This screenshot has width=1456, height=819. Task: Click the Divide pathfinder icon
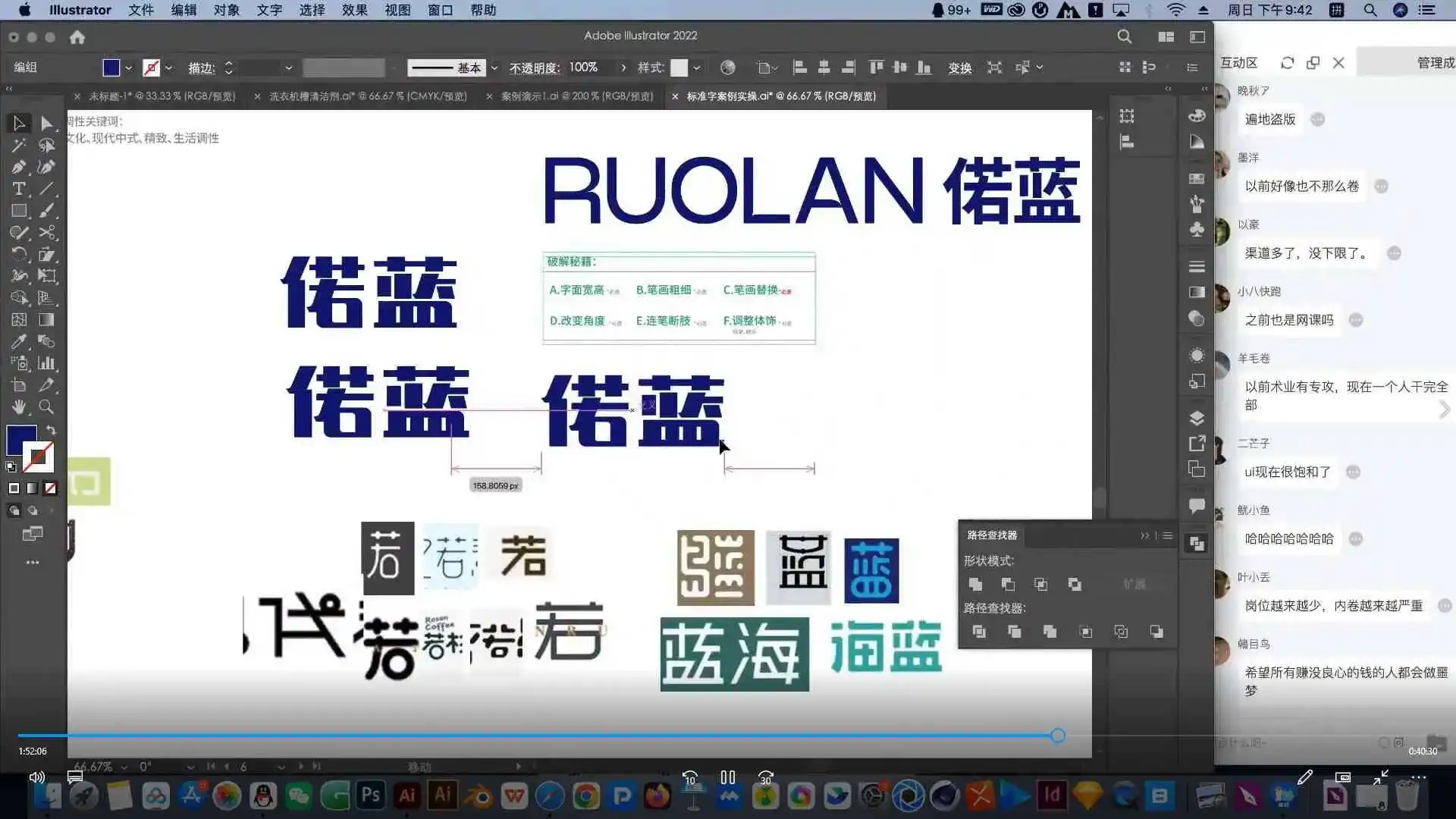[x=979, y=632]
